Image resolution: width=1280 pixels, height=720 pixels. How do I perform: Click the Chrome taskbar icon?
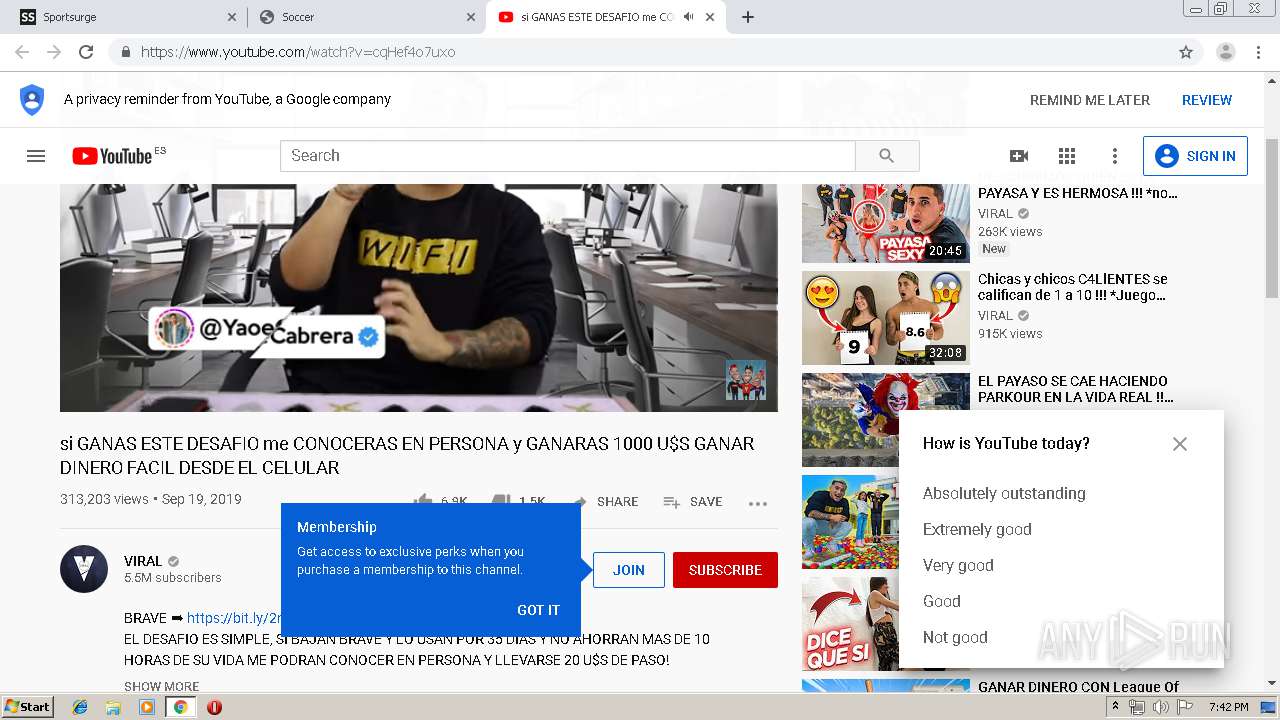coord(180,707)
